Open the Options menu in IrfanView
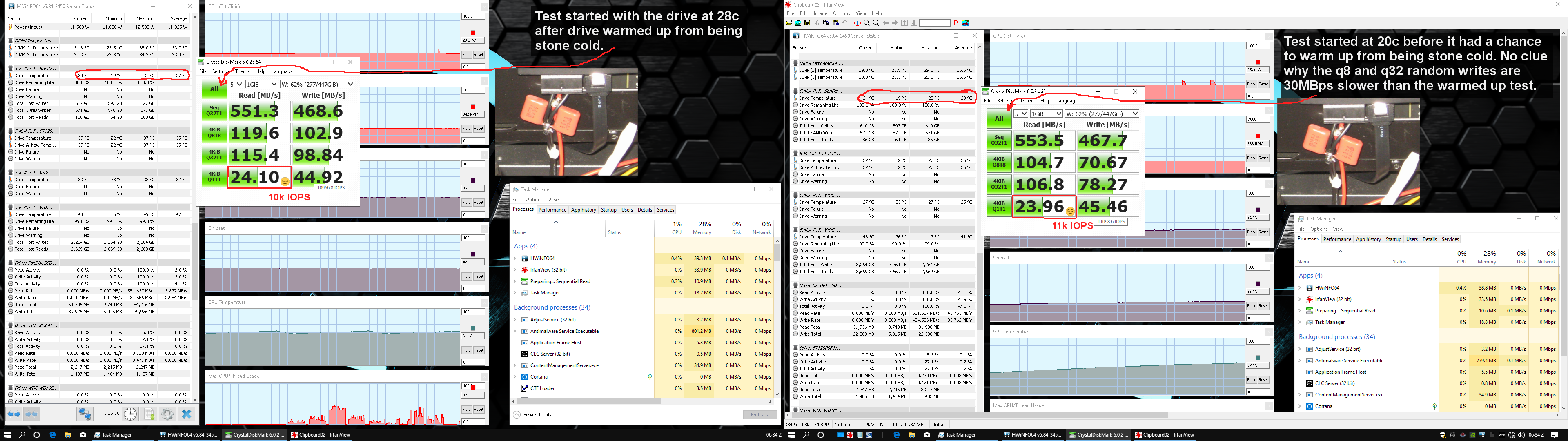Viewport: 1568px width, 441px height. pos(841,13)
